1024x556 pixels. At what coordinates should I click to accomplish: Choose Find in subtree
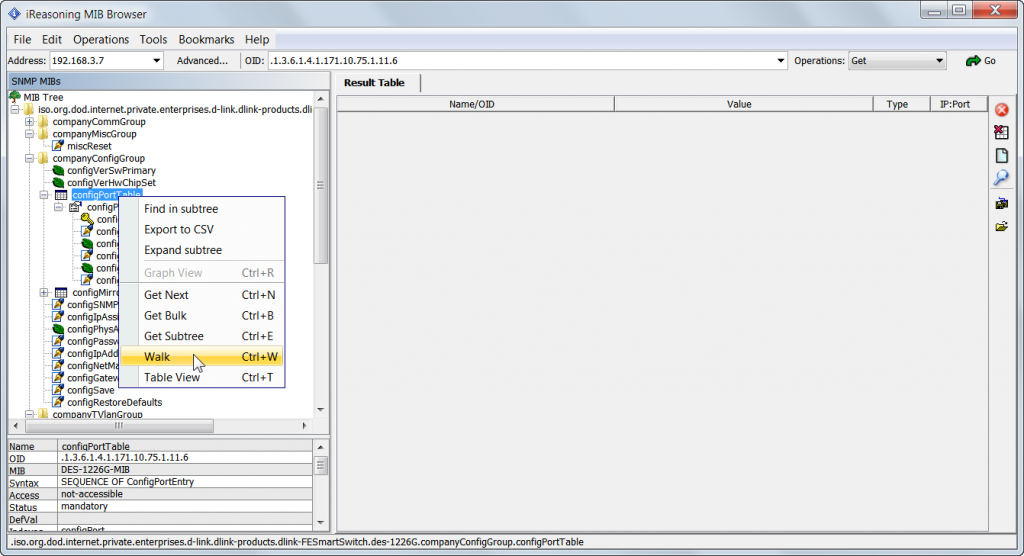tap(202, 209)
